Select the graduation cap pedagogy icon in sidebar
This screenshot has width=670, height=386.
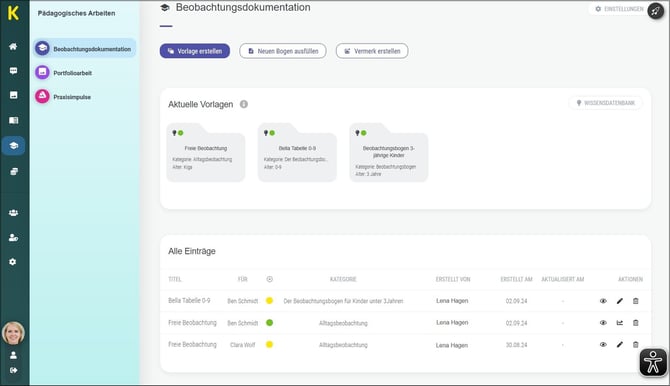[13, 146]
